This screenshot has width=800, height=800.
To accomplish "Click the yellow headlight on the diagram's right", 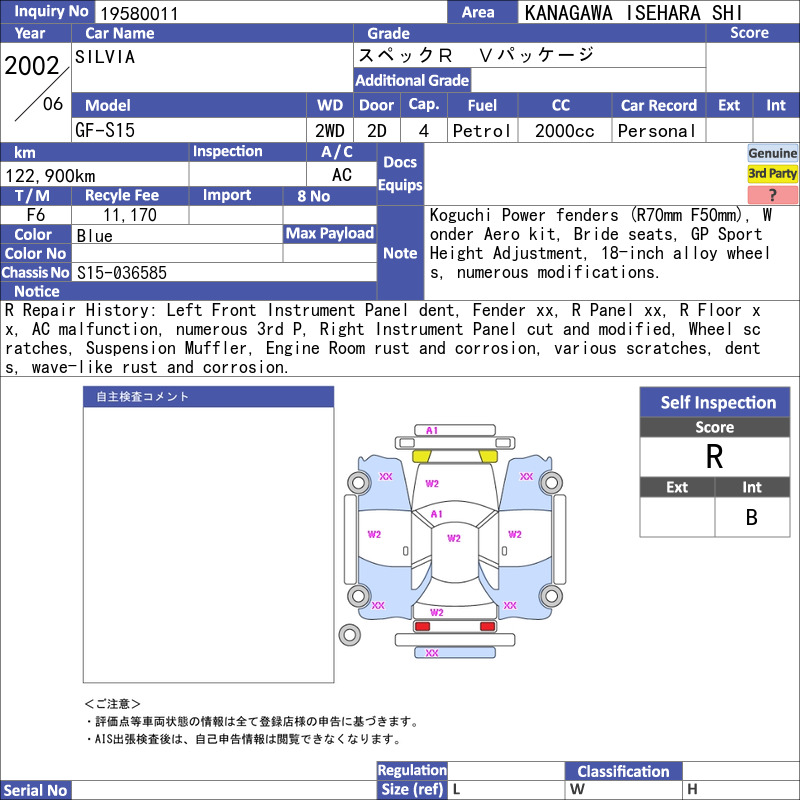I will pos(488,456).
